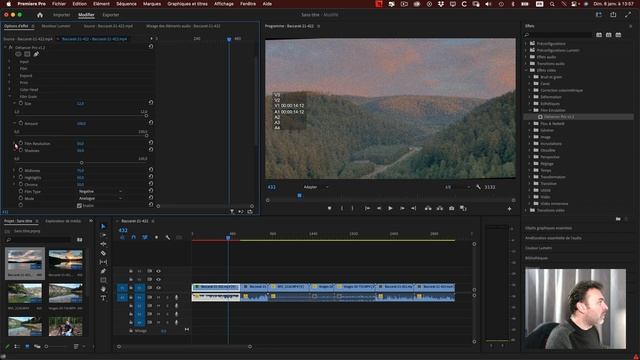
Task: Select the Ripple Edit tool
Action: pyautogui.click(x=103, y=244)
